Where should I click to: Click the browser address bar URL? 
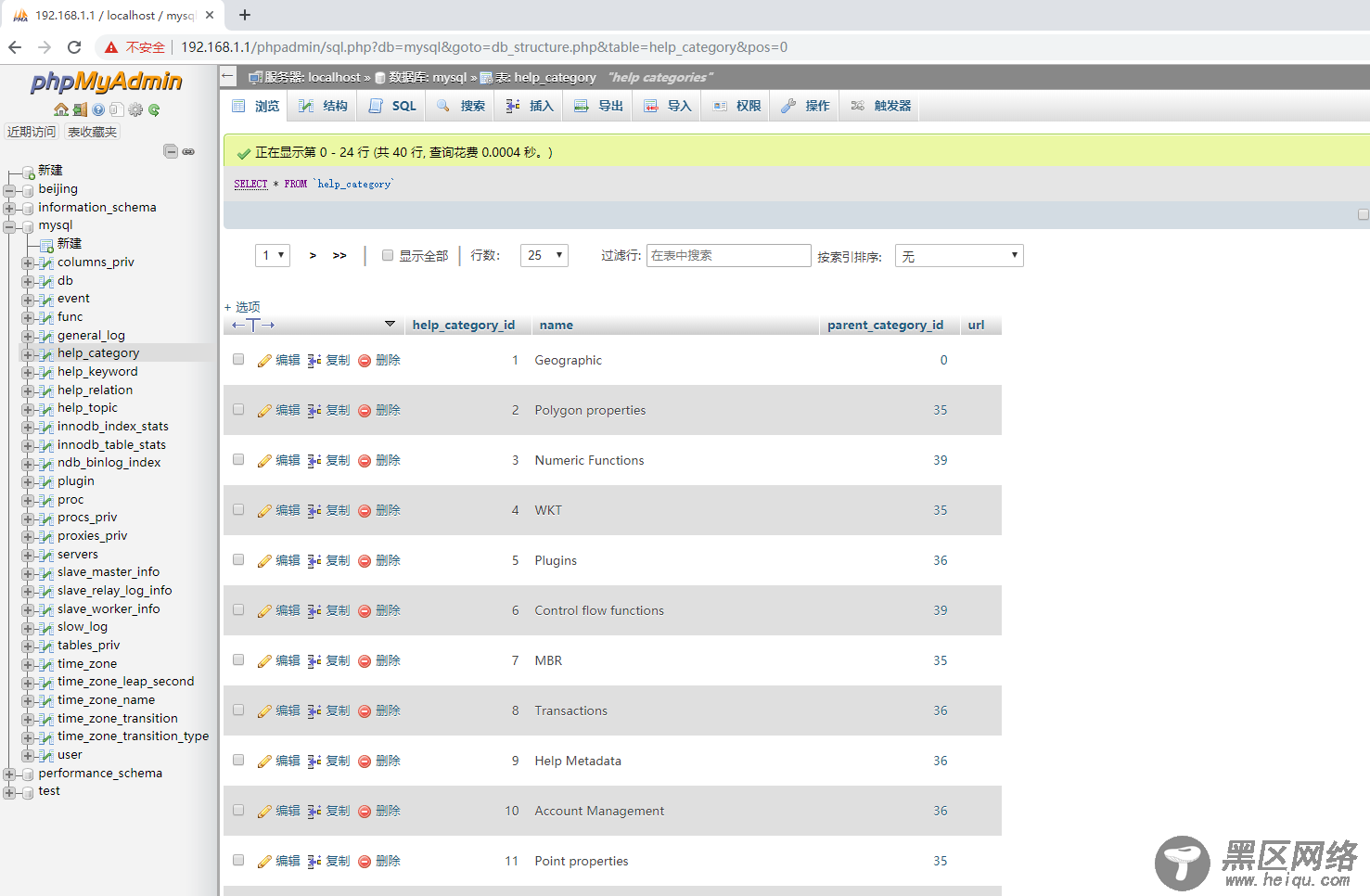coord(484,47)
